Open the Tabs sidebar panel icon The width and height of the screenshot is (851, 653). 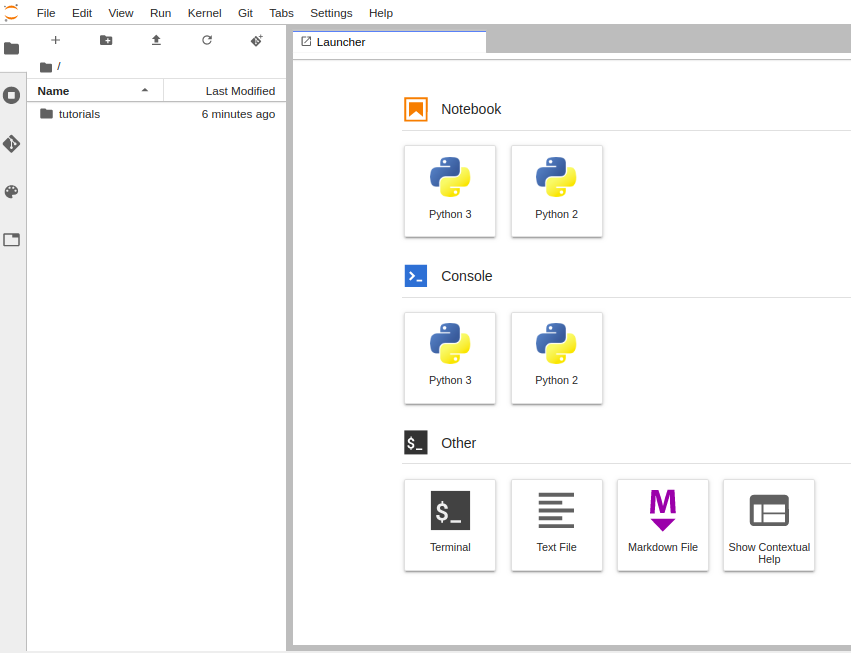point(11,239)
